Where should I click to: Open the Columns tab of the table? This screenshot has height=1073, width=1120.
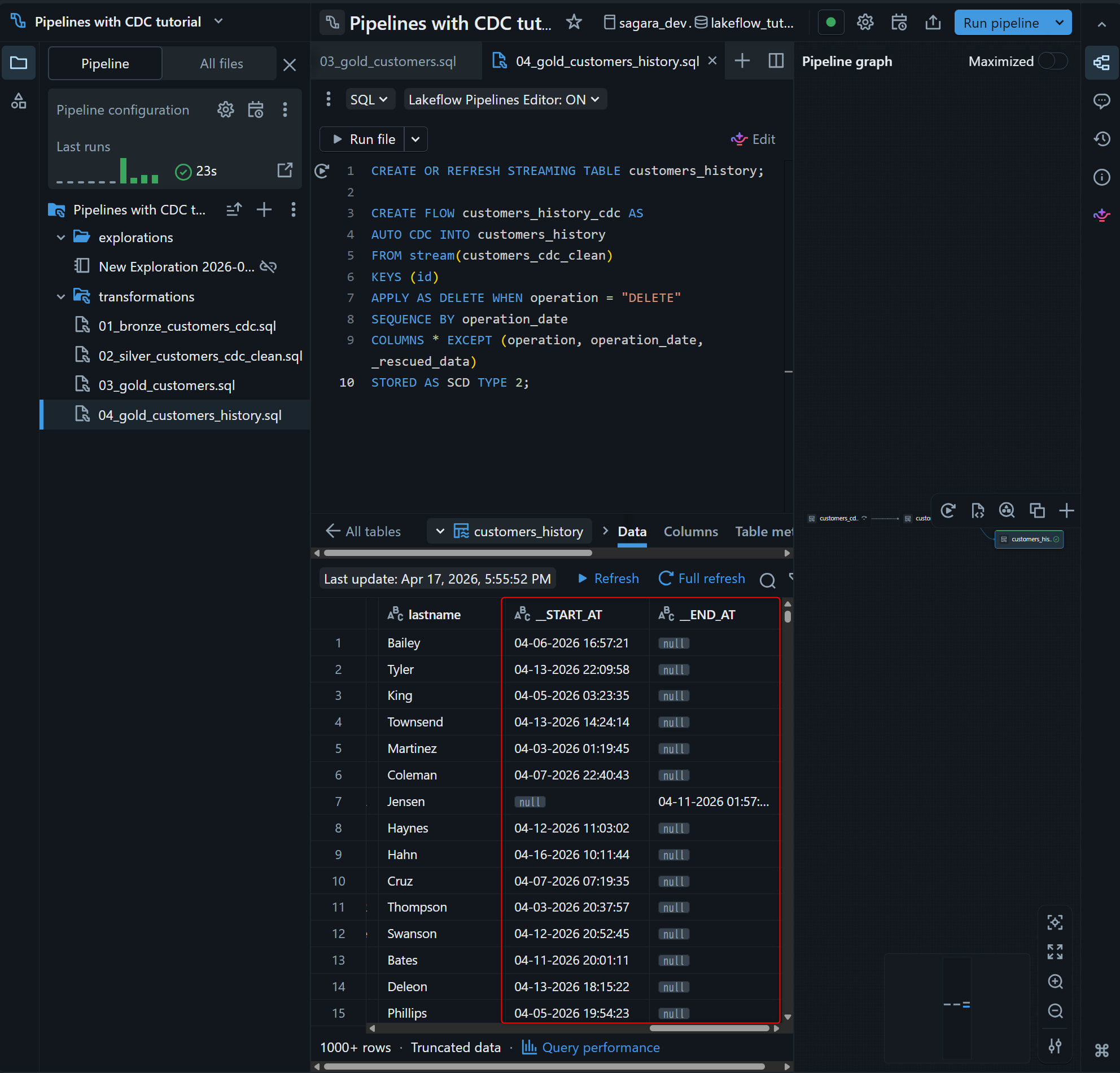tap(690, 531)
